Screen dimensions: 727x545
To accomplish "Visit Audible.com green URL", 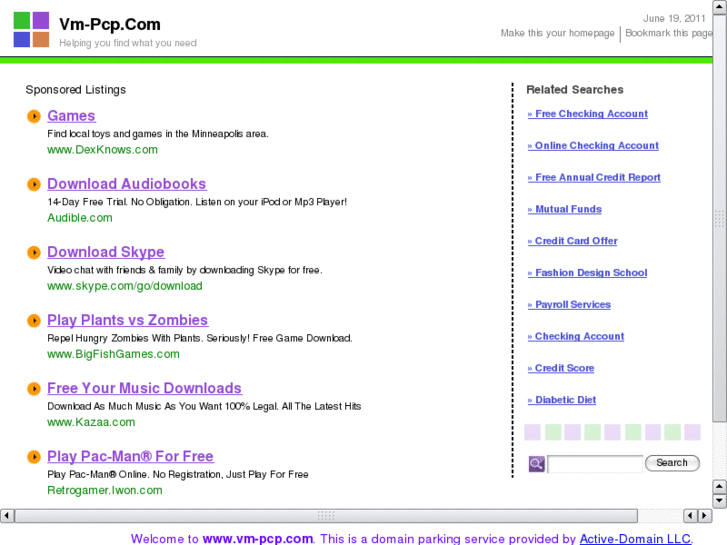I will coord(80,218).
